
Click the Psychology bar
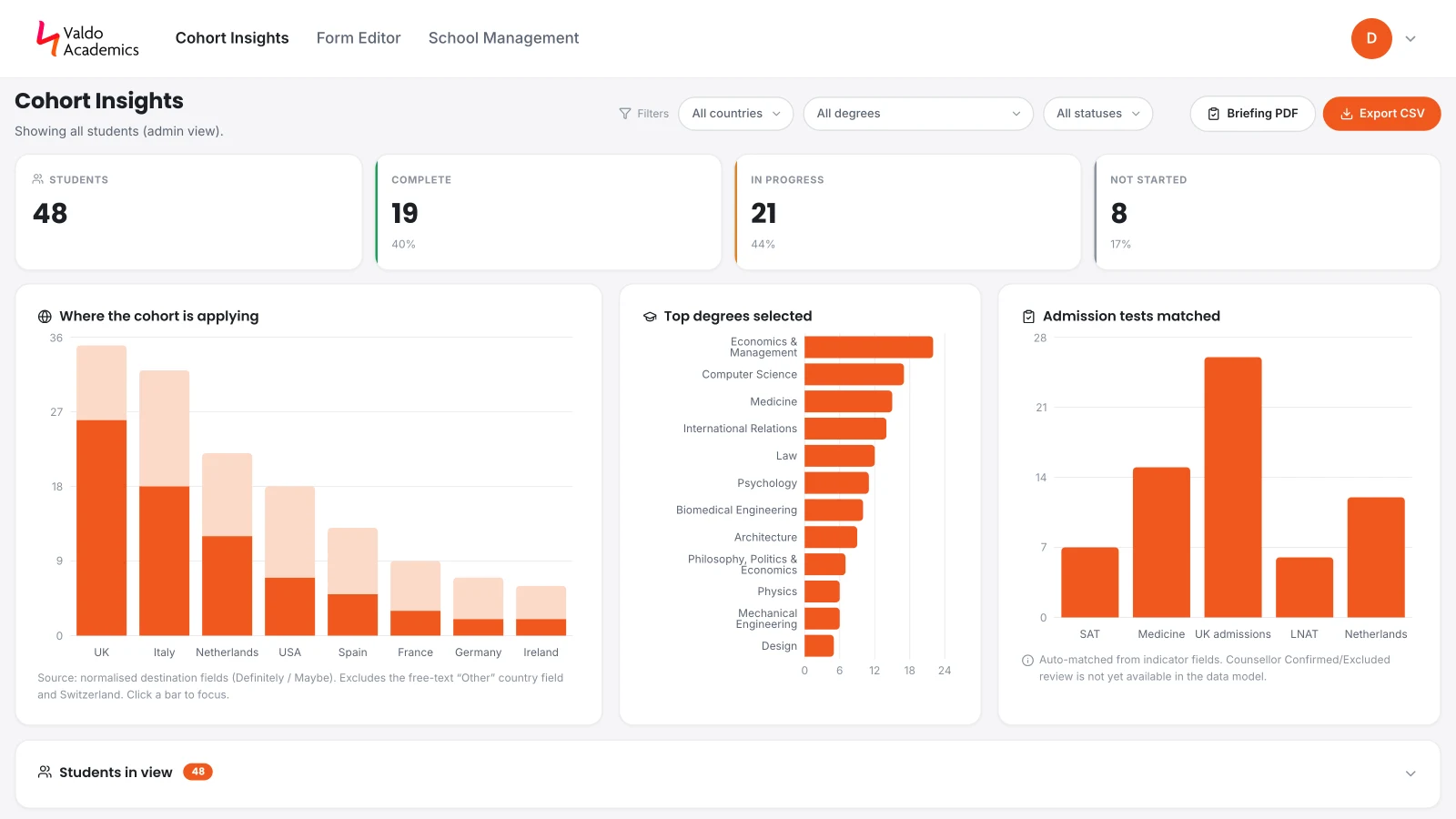pos(836,483)
